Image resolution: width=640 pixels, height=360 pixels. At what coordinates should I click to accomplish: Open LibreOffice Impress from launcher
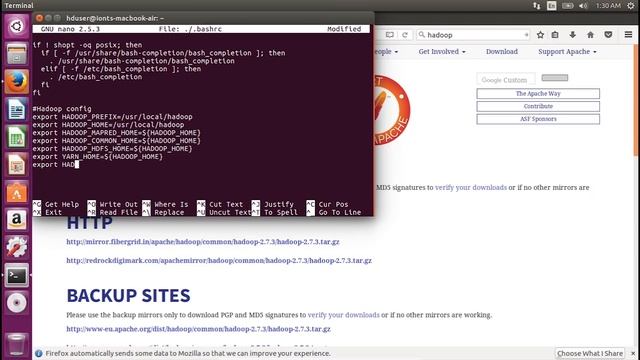16,164
